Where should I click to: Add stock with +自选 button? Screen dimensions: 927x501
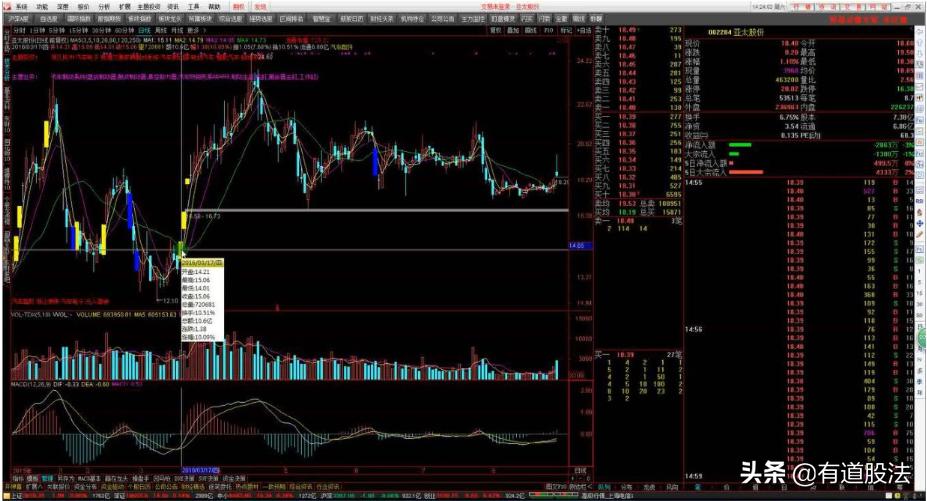coord(584,30)
